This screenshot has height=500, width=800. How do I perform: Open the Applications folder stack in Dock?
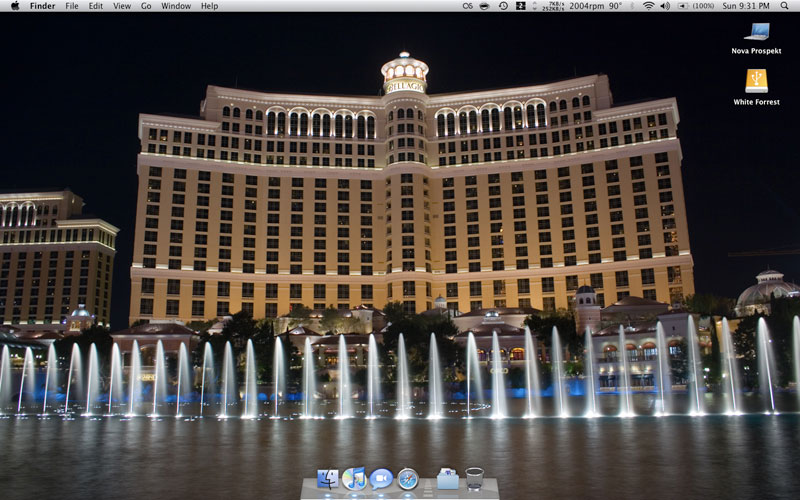pyautogui.click(x=447, y=479)
